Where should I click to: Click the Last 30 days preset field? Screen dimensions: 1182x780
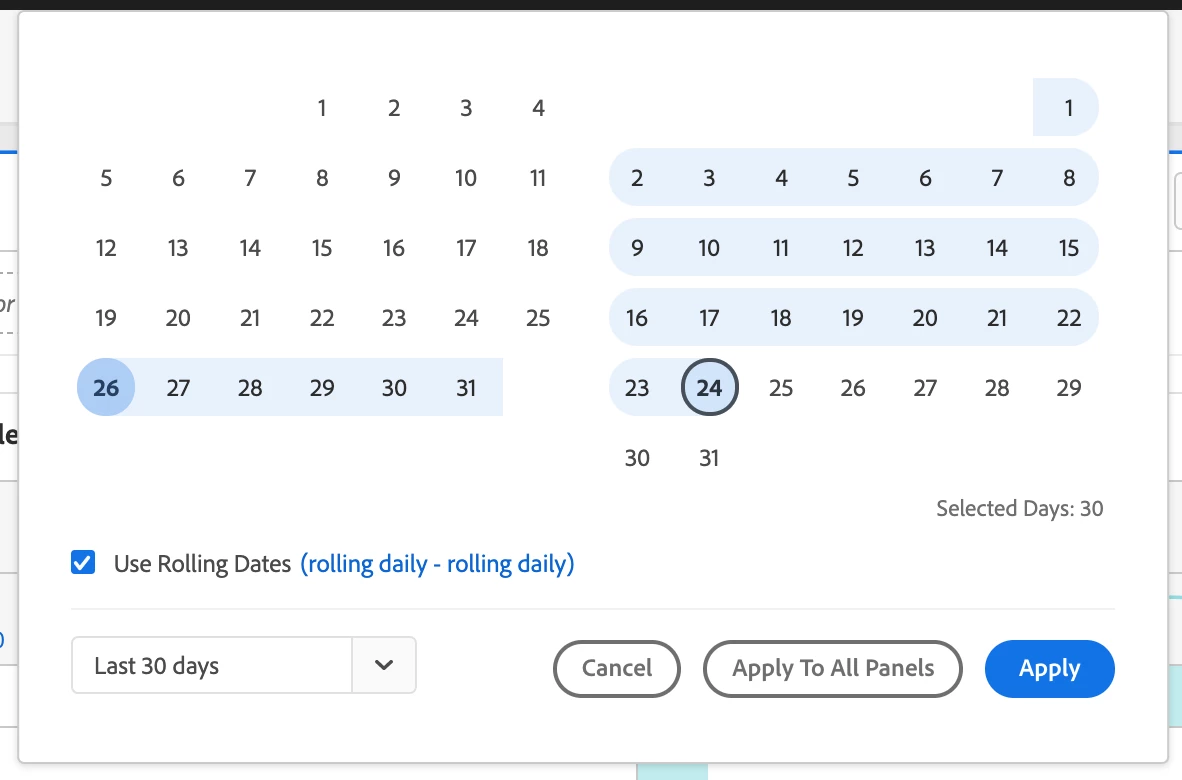[x=212, y=665]
